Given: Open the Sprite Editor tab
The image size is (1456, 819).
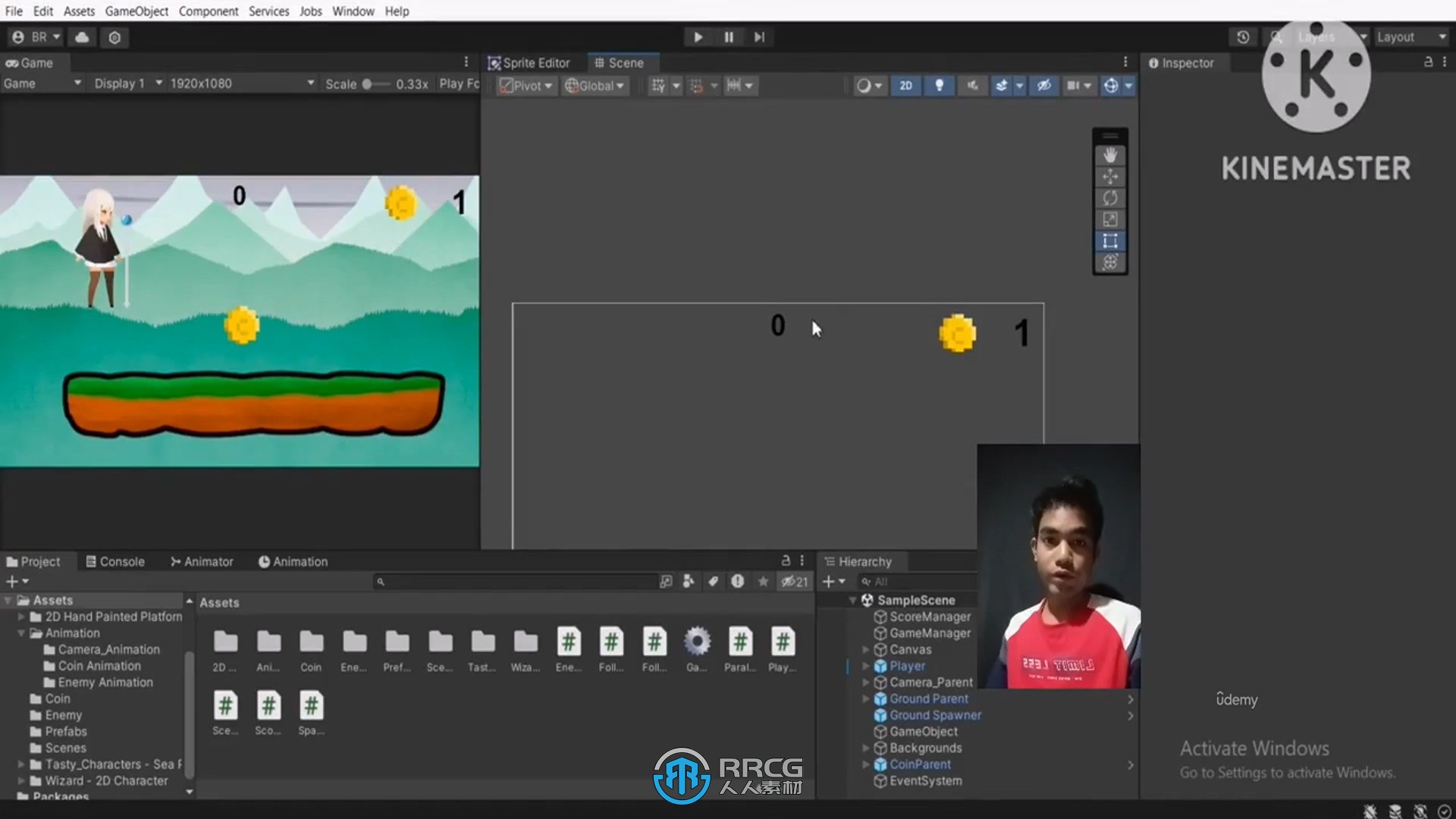Looking at the screenshot, I should tap(530, 62).
